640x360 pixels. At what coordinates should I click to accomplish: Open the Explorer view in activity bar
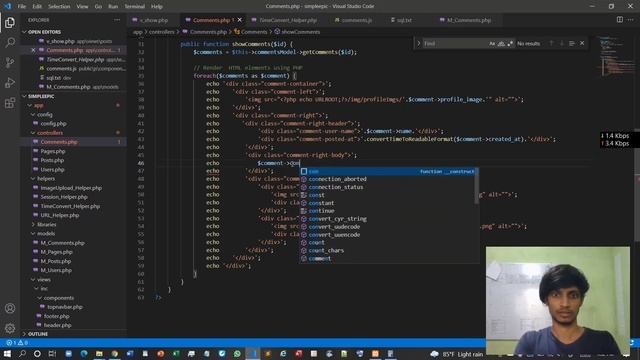coord(10,22)
